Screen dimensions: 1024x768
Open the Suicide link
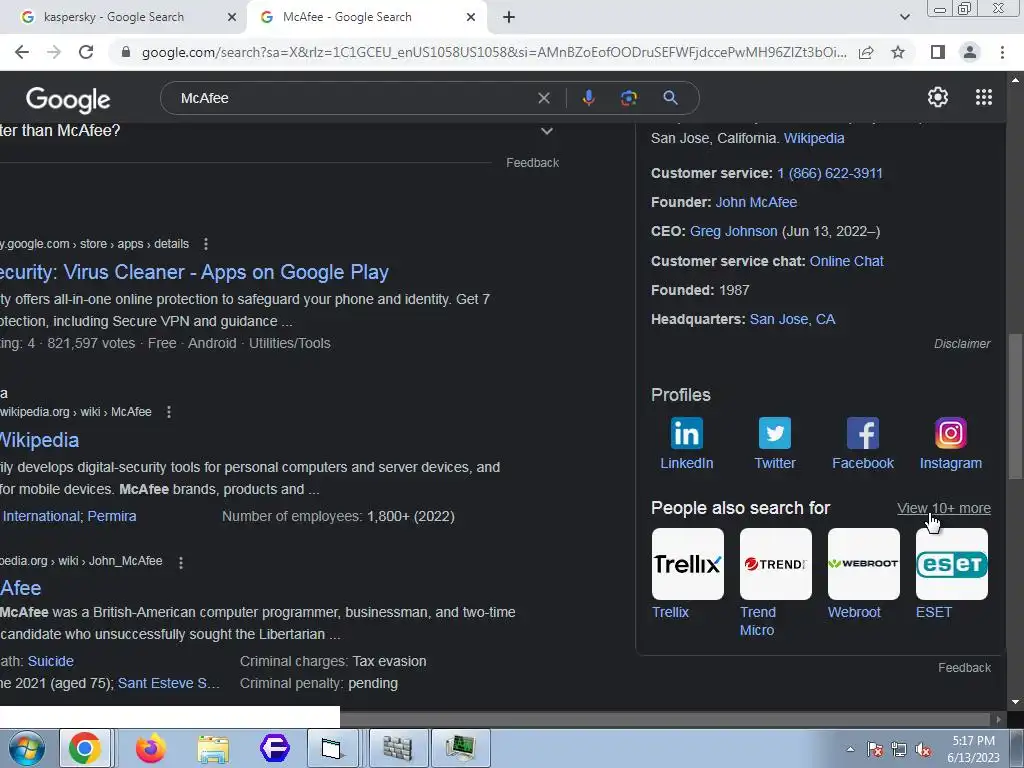[x=50, y=662]
